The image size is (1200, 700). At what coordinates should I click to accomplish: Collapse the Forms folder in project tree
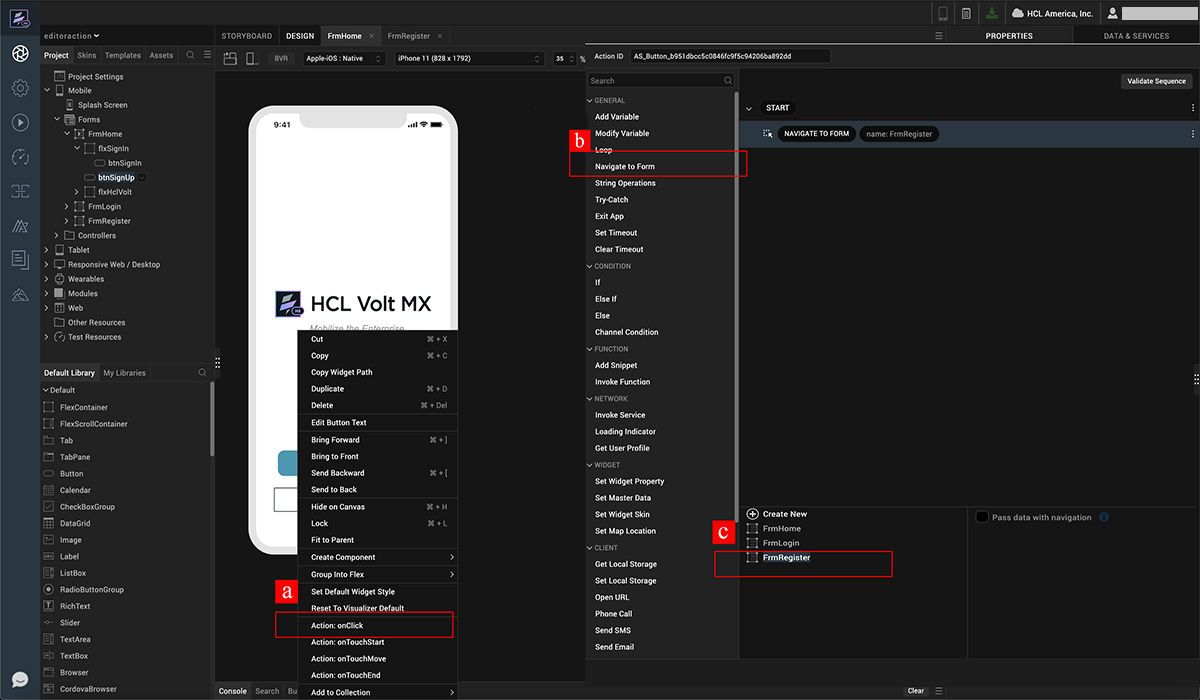[57, 119]
